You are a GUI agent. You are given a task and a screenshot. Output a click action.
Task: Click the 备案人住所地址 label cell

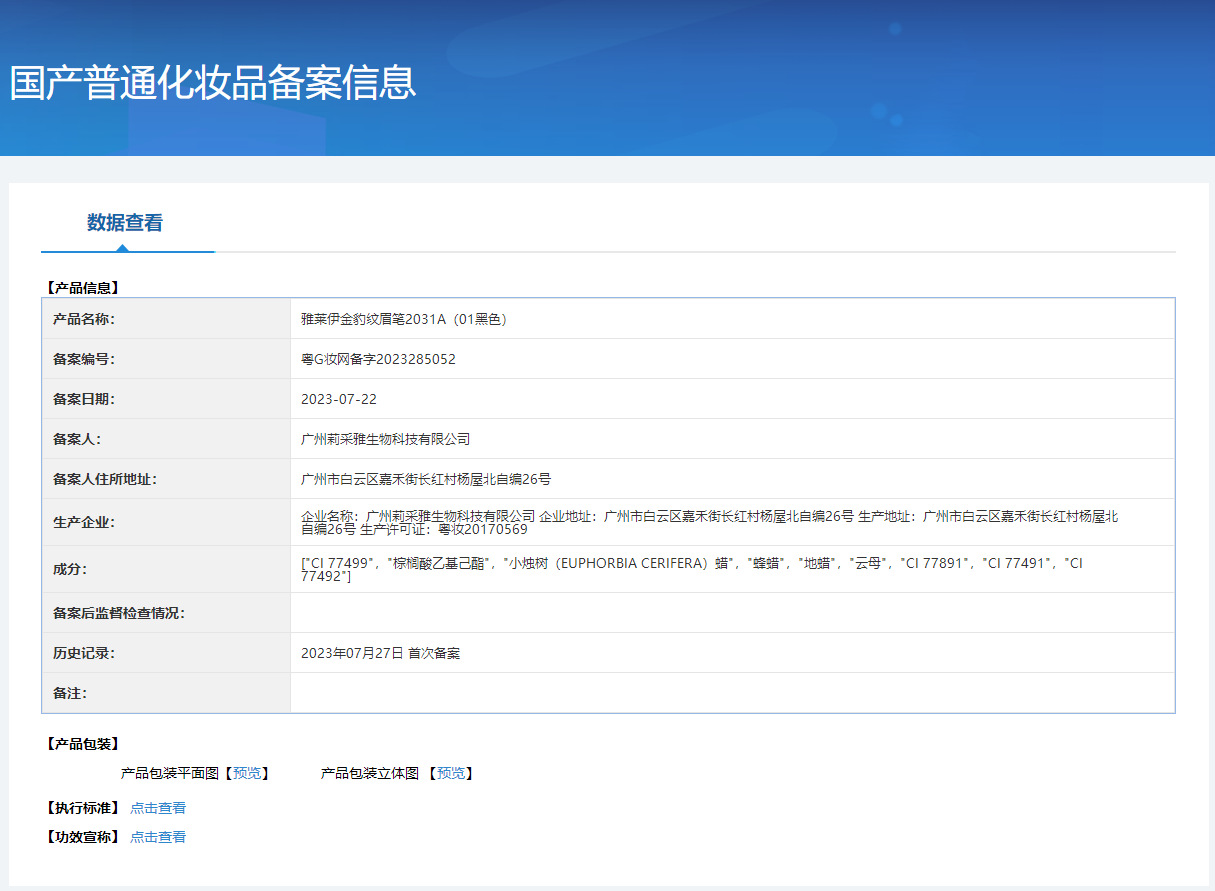pyautogui.click(x=166, y=479)
